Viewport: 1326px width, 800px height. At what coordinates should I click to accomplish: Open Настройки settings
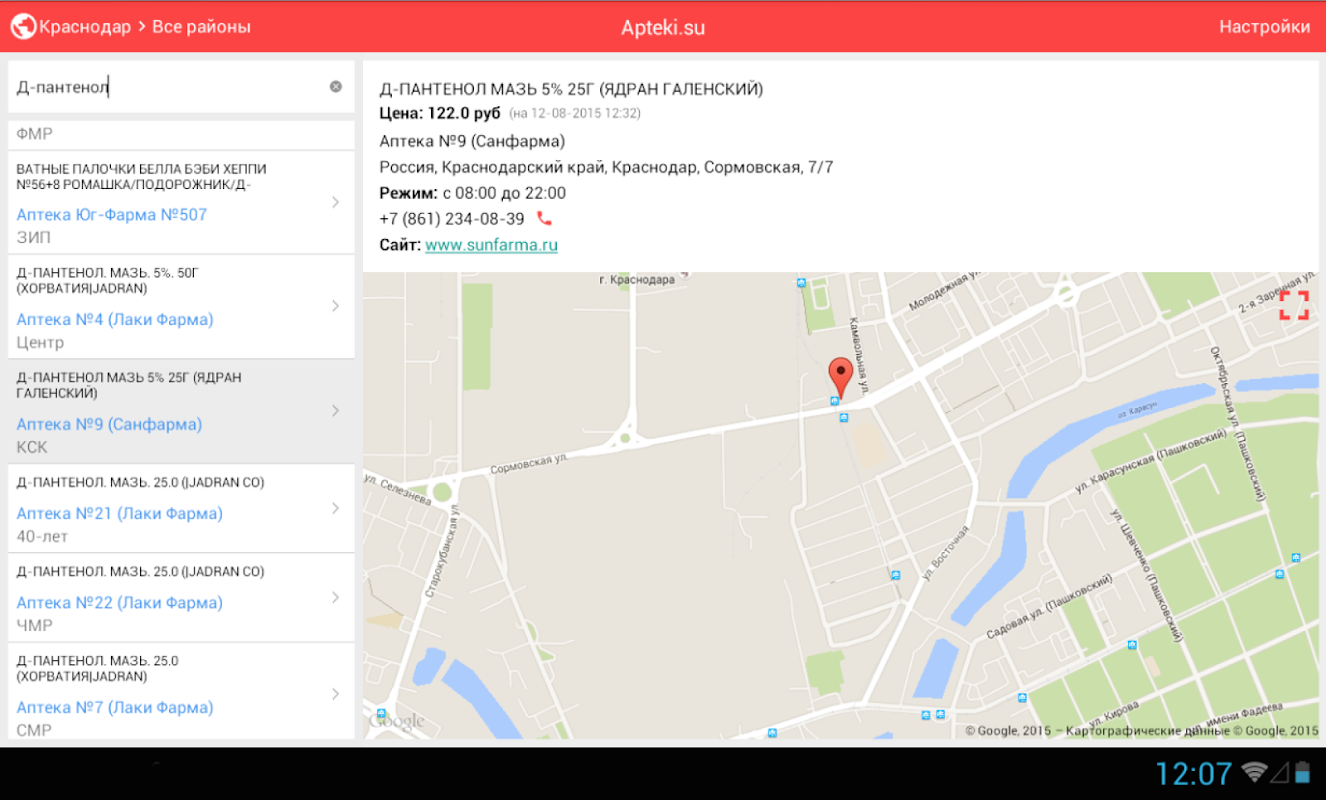[x=1264, y=27]
